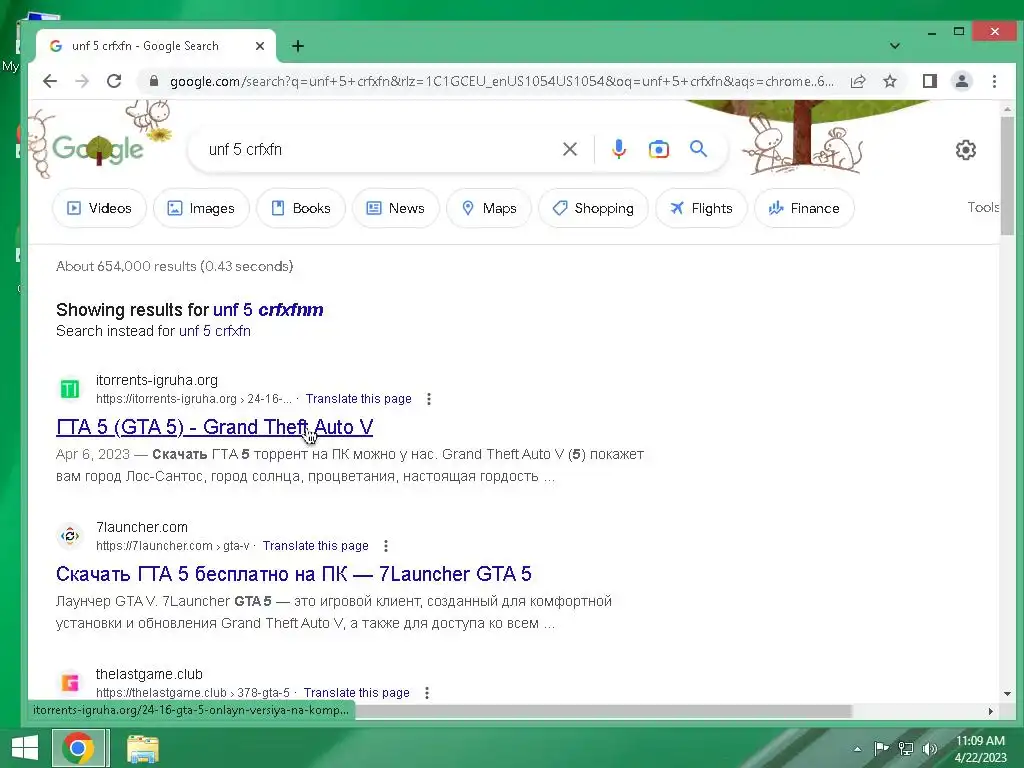Switch to Finance results
Image resolution: width=1024 pixels, height=768 pixels.
click(805, 208)
